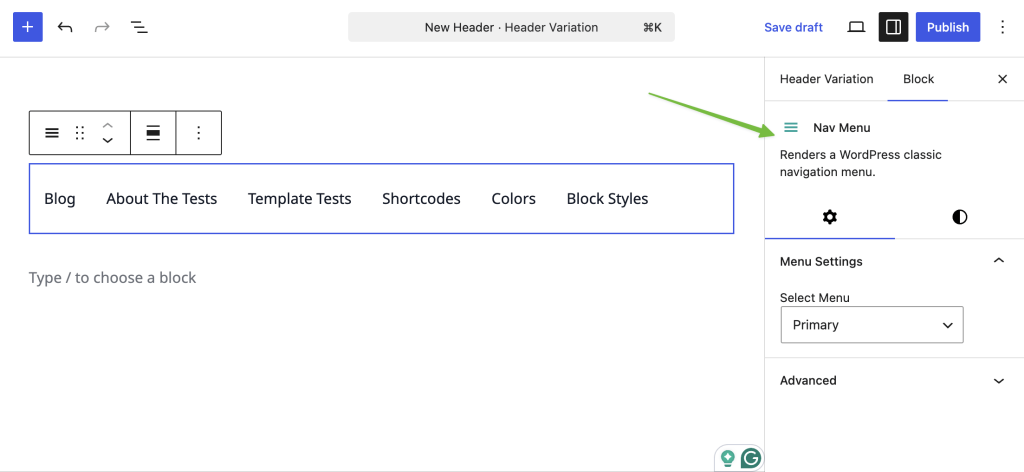Image resolution: width=1024 pixels, height=472 pixels.
Task: Click the Grammarly lightbulb suggestion icon
Action: (x=728, y=458)
